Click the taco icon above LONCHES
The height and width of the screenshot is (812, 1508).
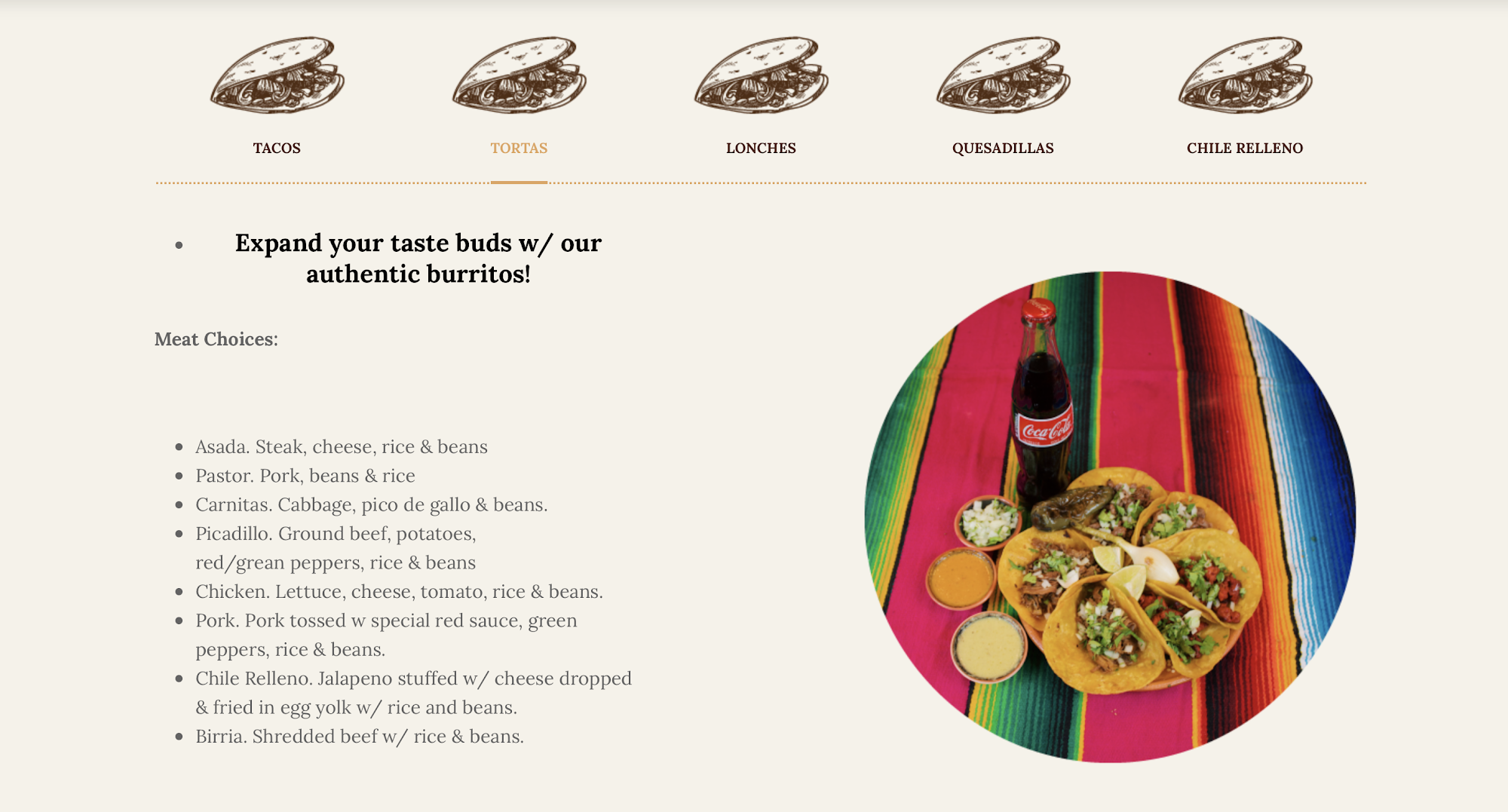click(x=761, y=75)
